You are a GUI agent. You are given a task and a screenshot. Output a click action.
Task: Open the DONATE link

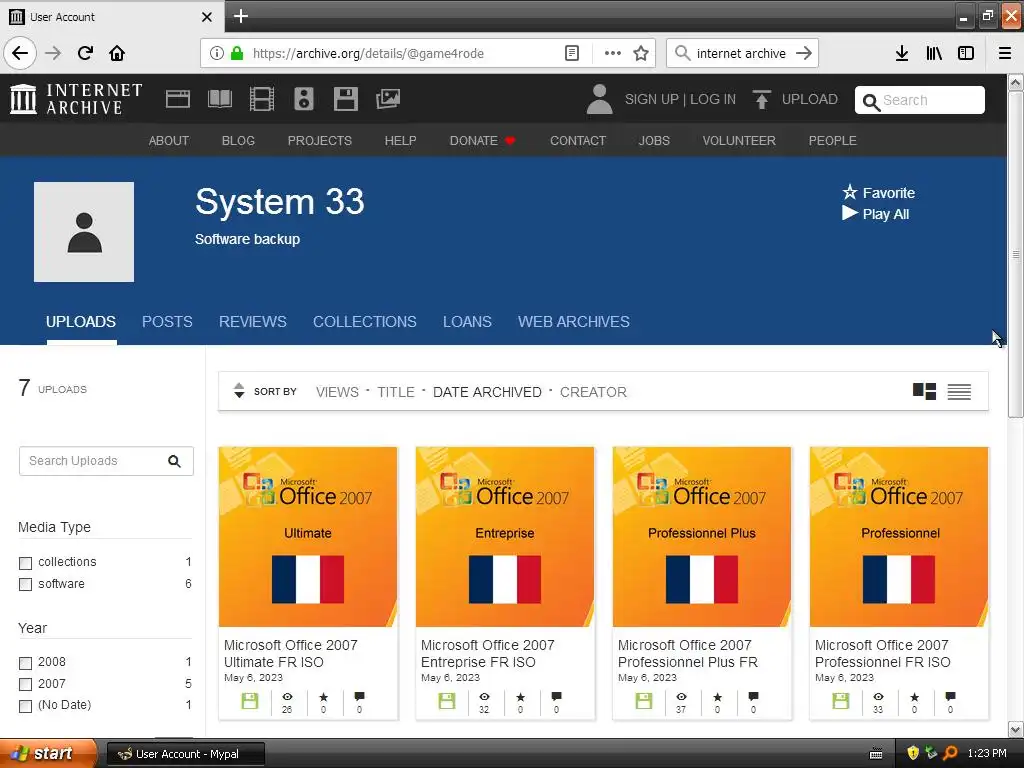pos(482,140)
